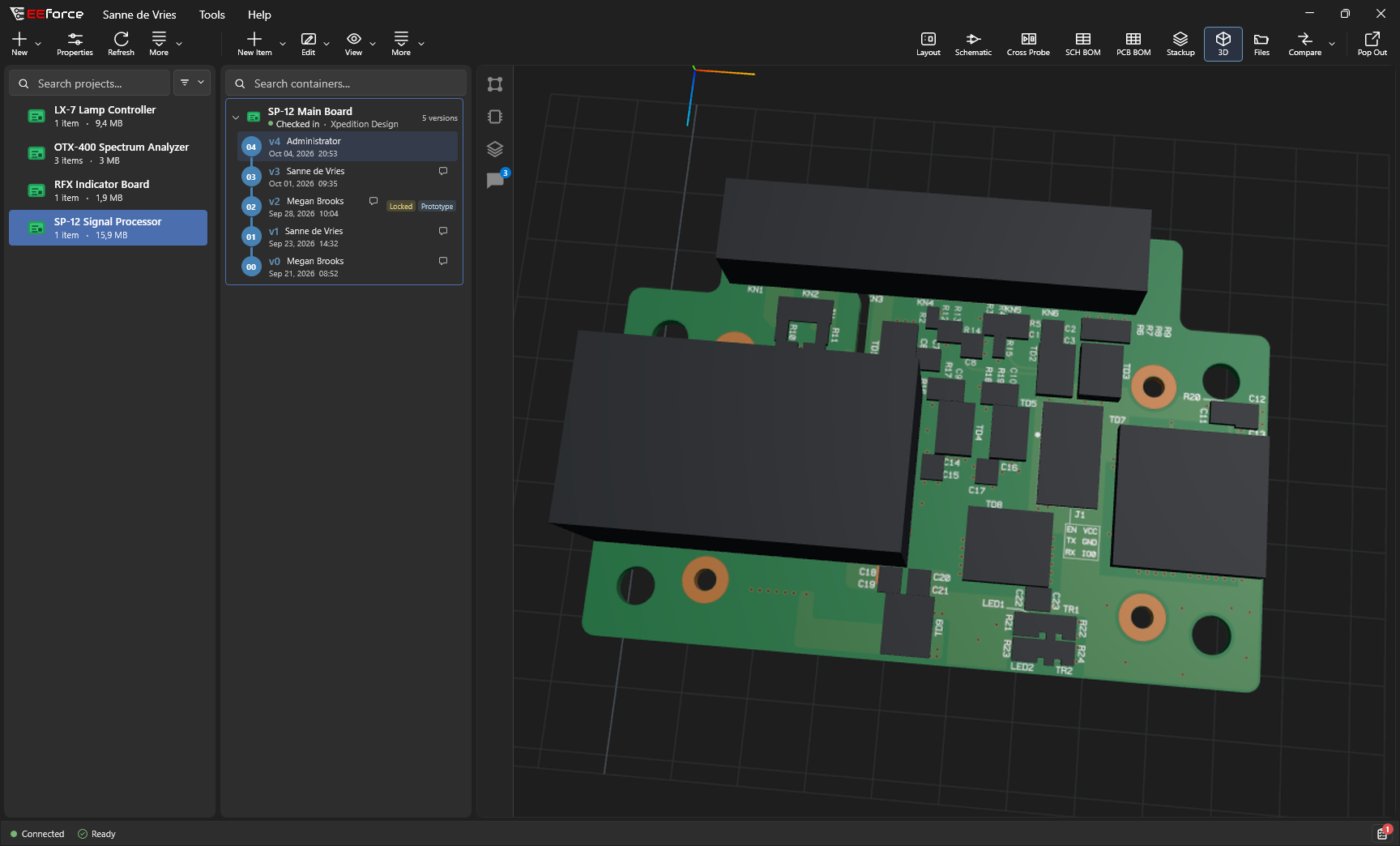Open the Cross Probe view
This screenshot has height=846, width=1400.
pos(1028,44)
